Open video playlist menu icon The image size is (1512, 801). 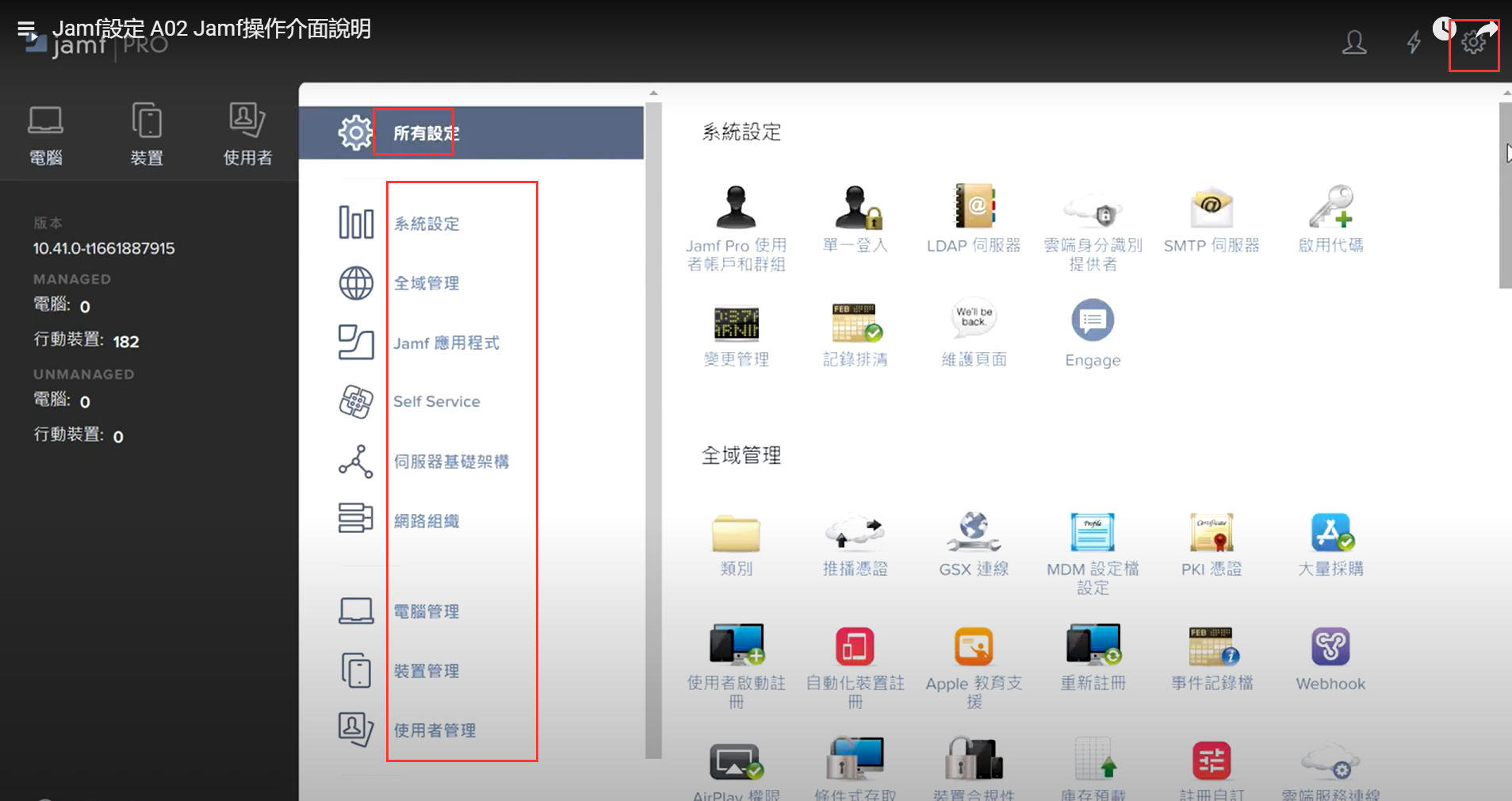point(26,30)
